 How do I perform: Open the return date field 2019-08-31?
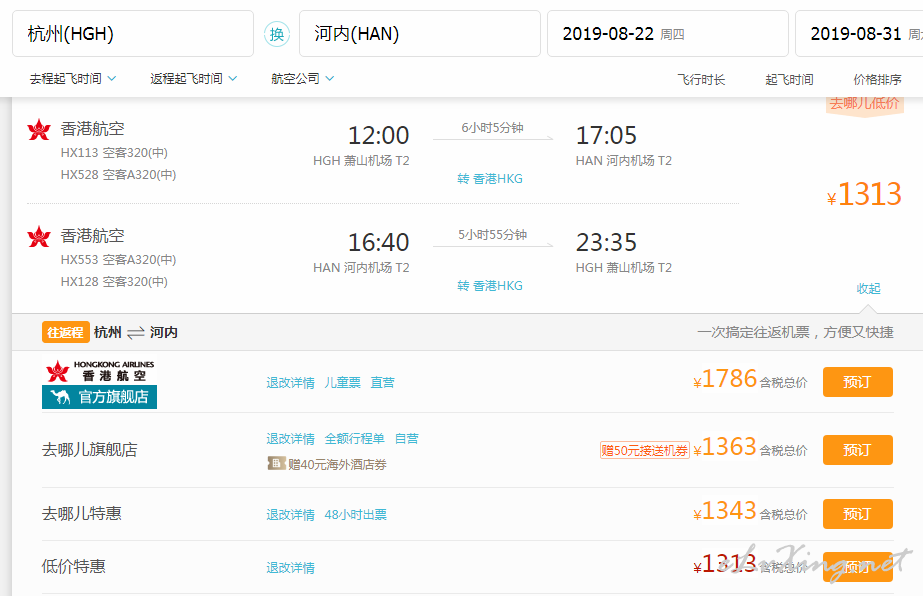(859, 34)
